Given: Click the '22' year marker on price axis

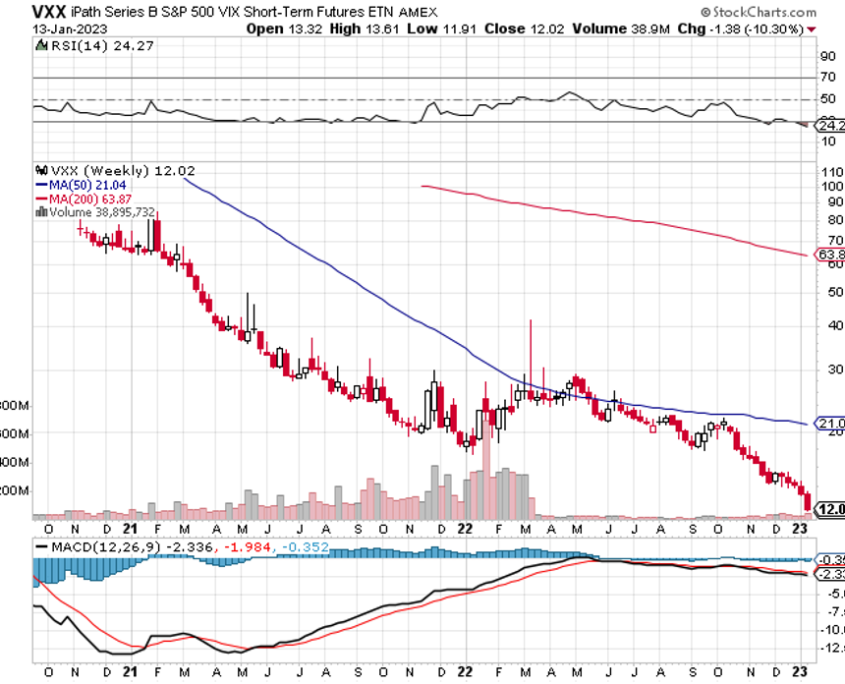Looking at the screenshot, I should (464, 528).
